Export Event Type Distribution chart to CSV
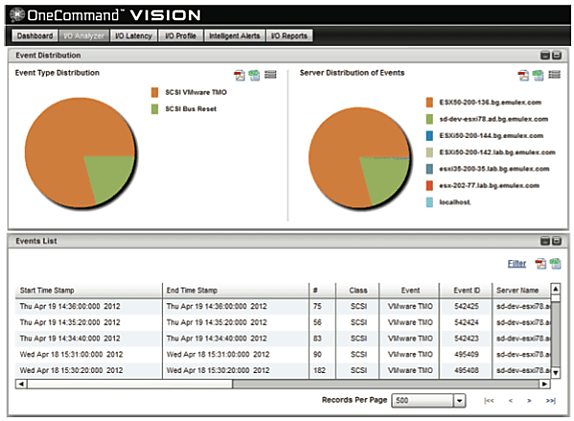This screenshot has width=574, height=421. click(x=254, y=75)
